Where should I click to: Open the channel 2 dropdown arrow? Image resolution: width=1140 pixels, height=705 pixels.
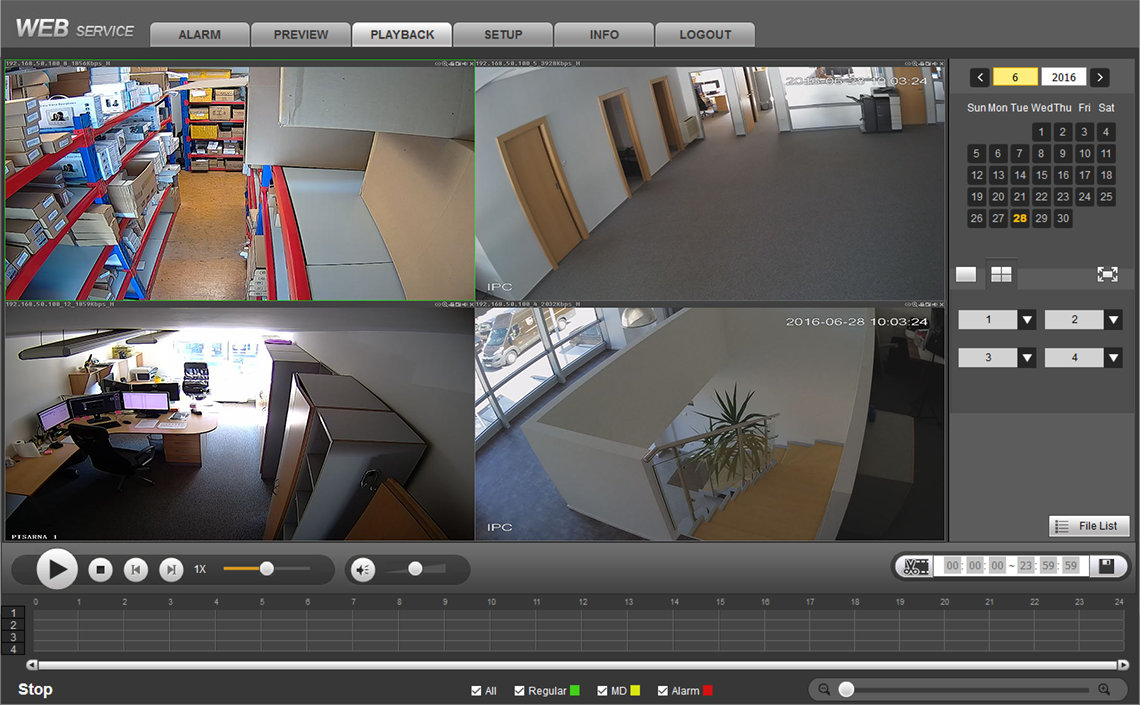pyautogui.click(x=1113, y=320)
